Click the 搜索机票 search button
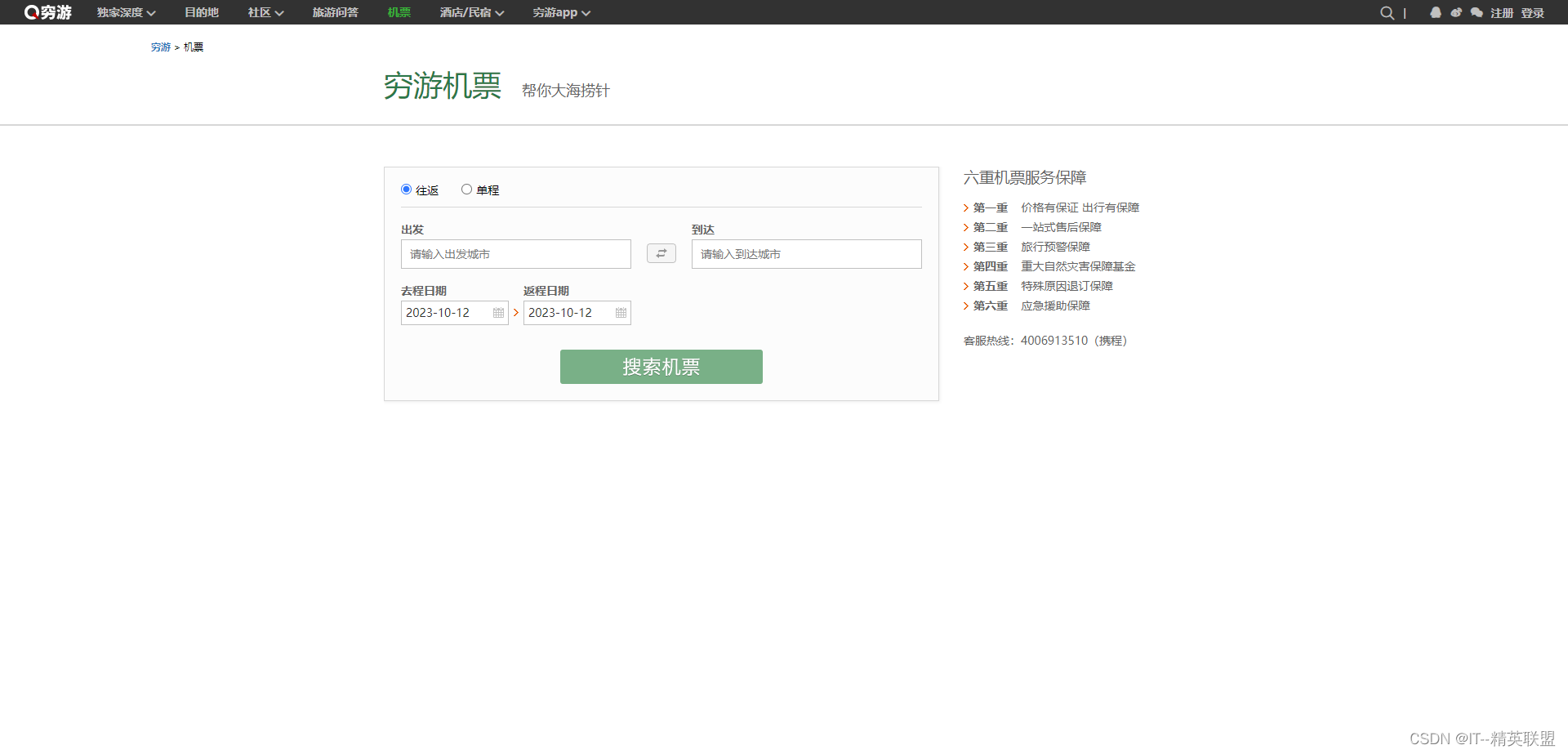Screen dimensions: 1568x754 (661, 367)
